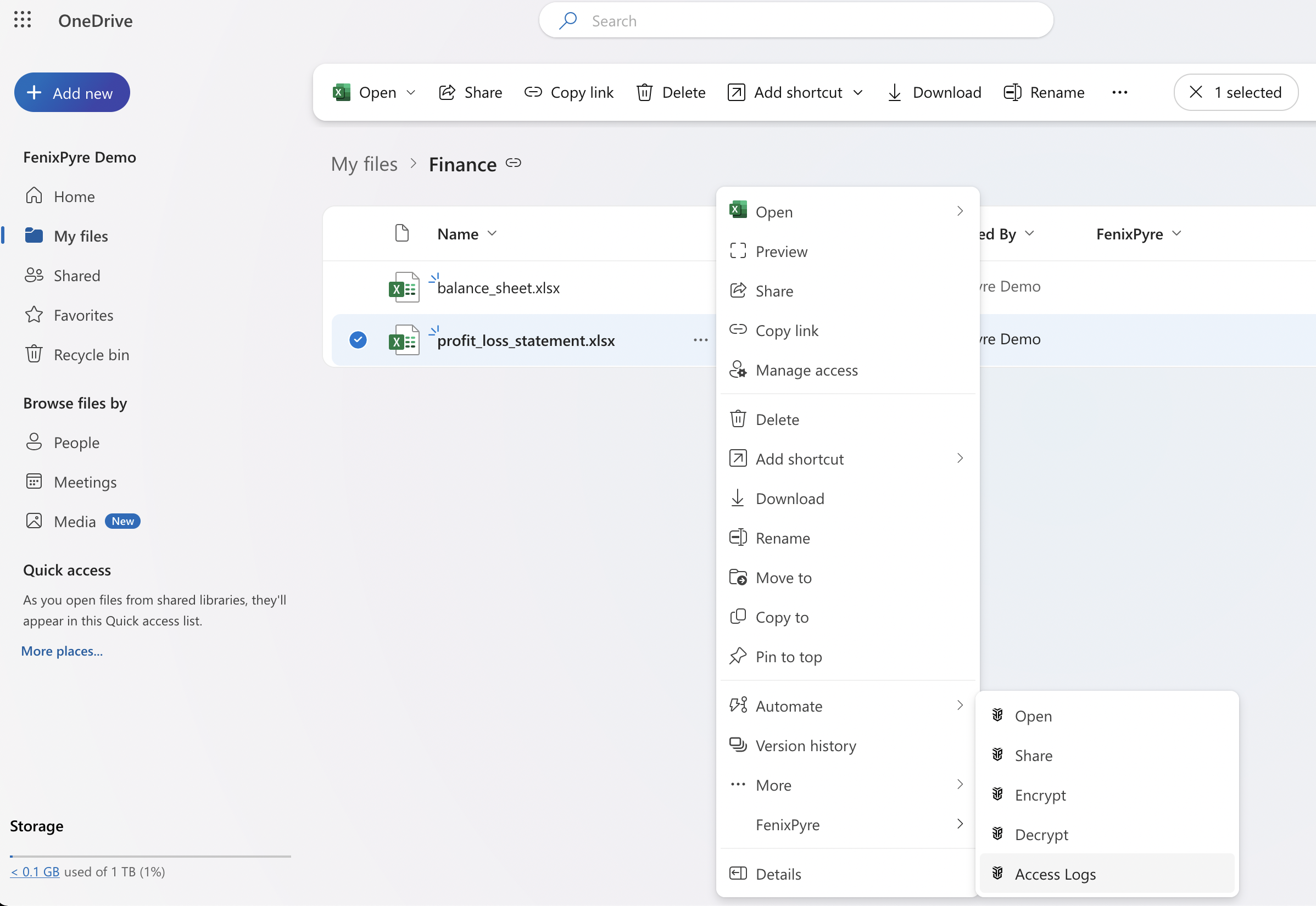
Task: Choose Move to in the context menu
Action: [847, 577]
